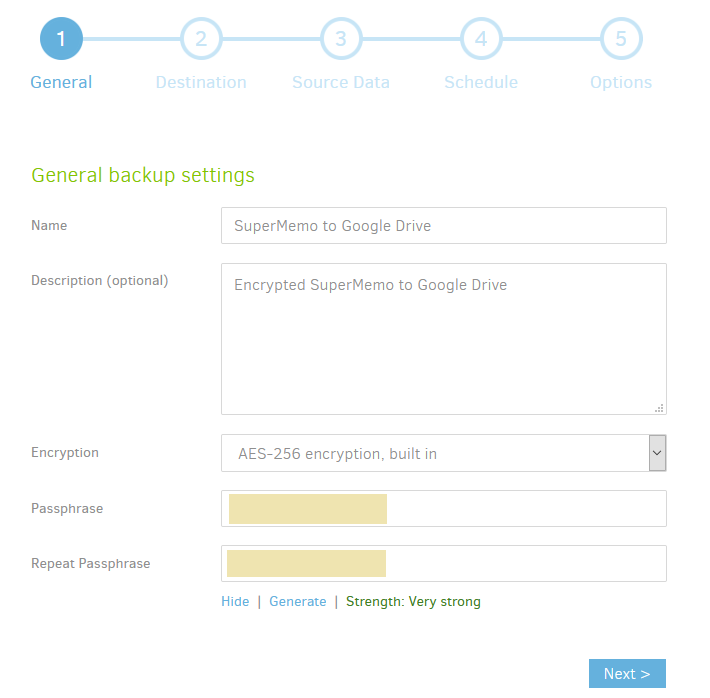
Task: Click the step 1 circle icon
Action: point(62,39)
